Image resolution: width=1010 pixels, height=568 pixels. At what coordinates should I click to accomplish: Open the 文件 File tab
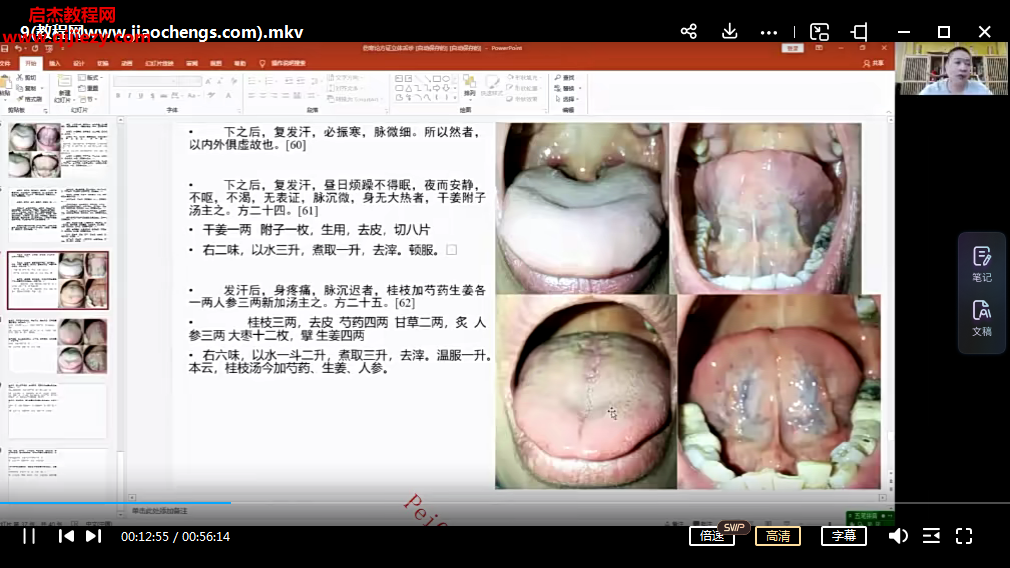tap(6, 63)
